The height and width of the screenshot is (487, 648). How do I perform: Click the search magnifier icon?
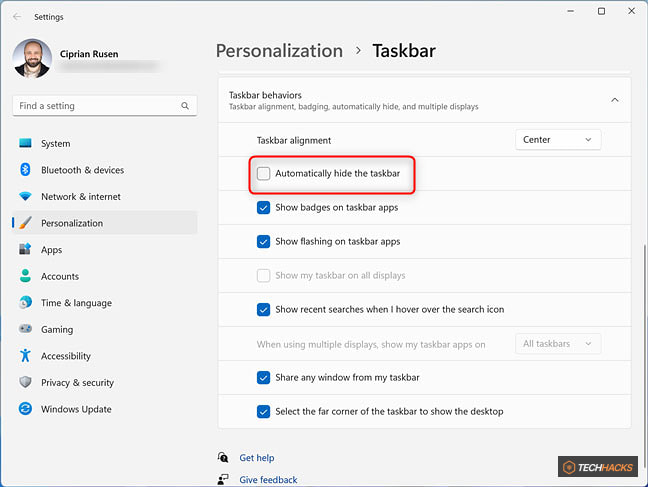click(185, 106)
